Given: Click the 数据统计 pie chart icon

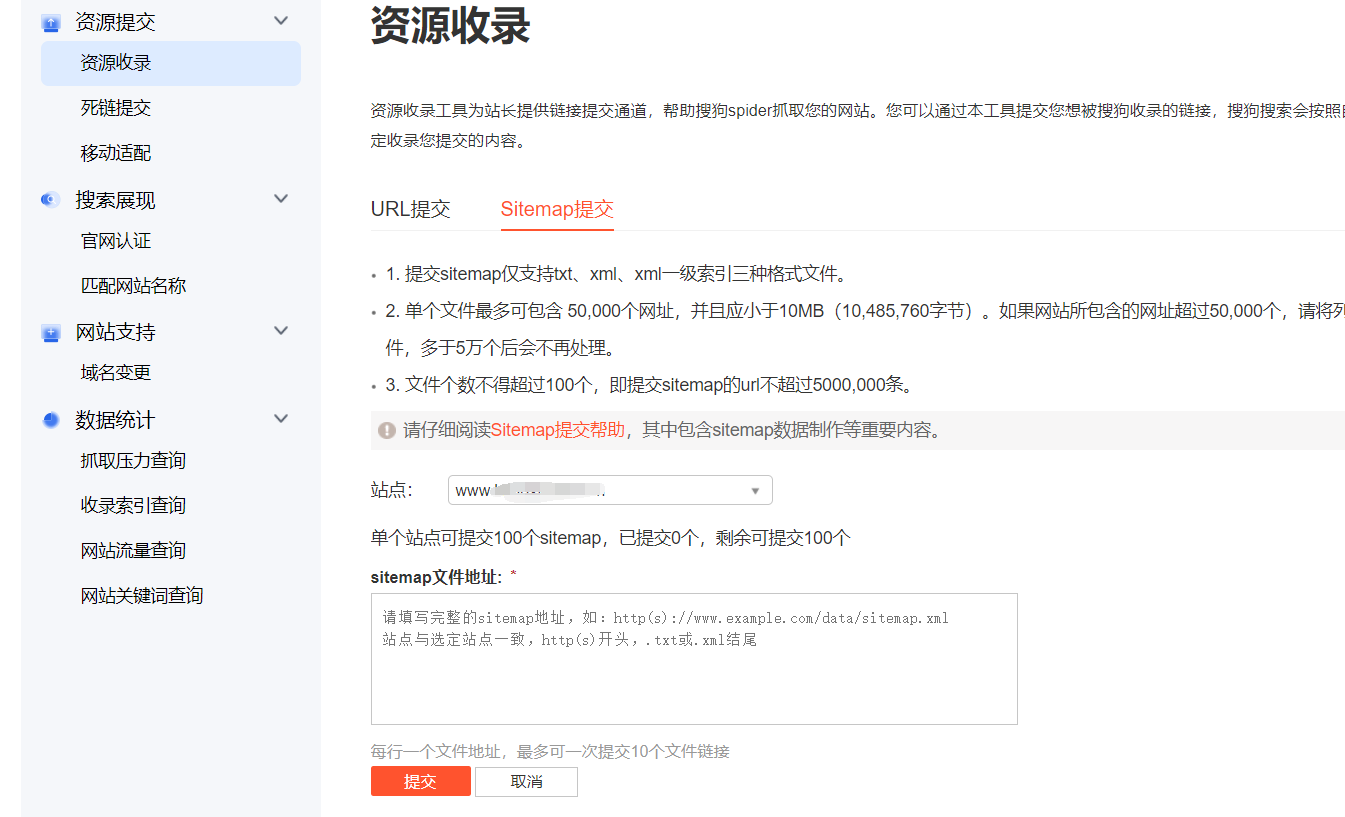Looking at the screenshot, I should [x=51, y=420].
